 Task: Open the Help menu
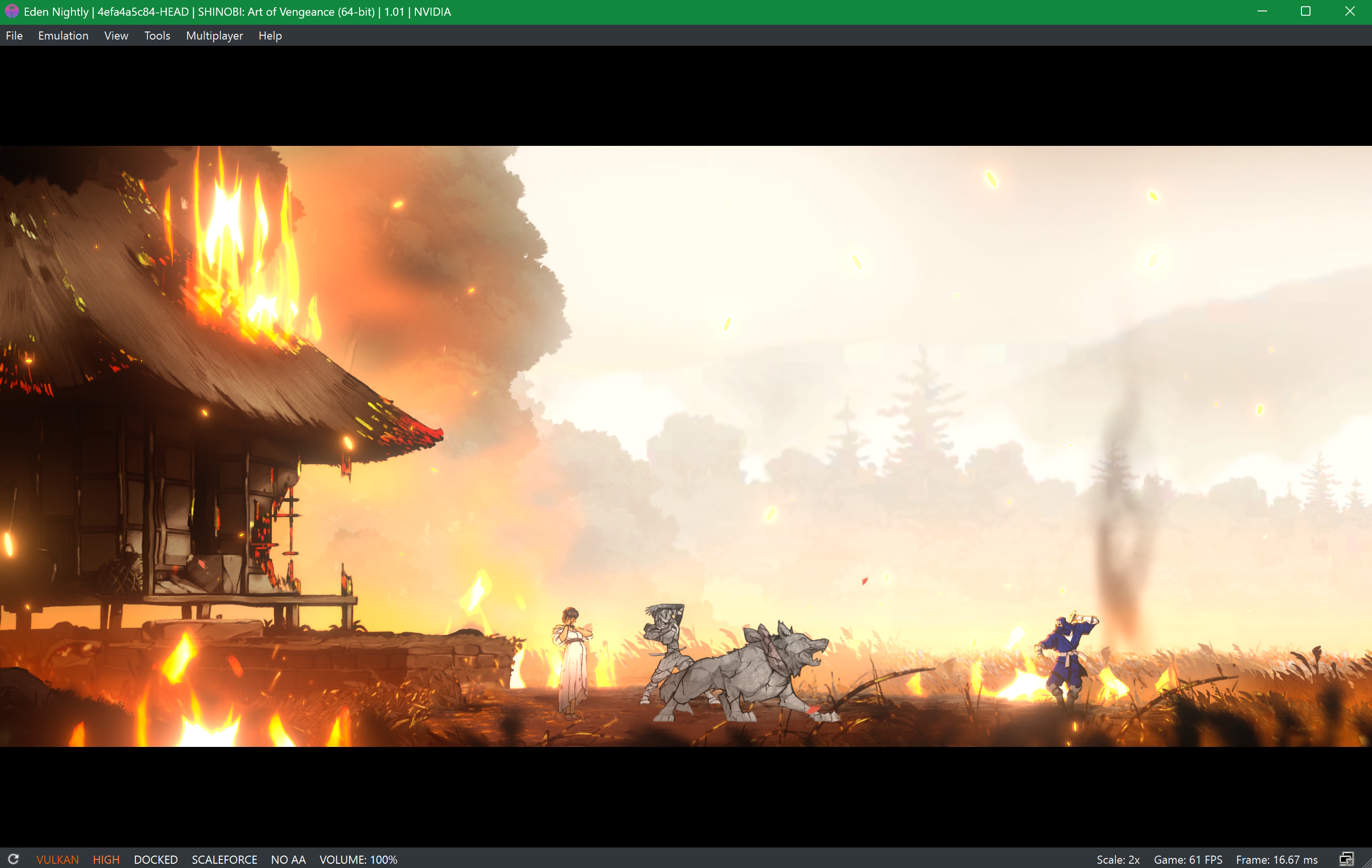coord(270,35)
